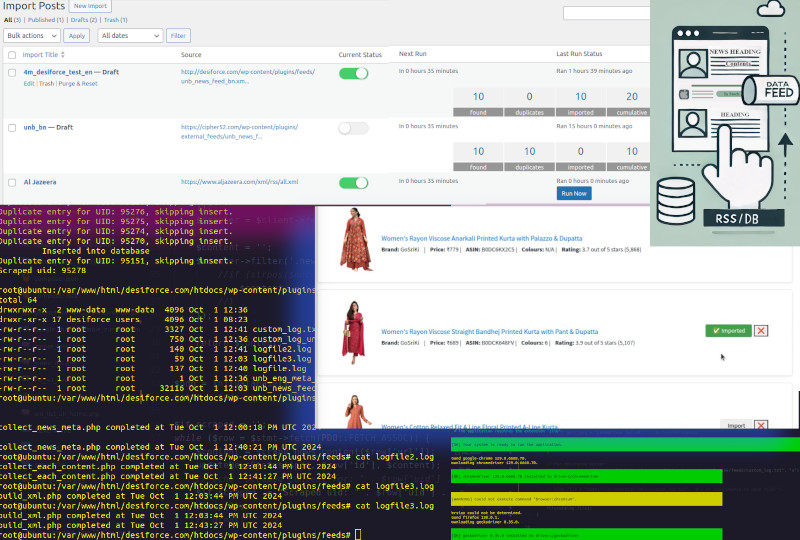Click the sort arrows next to Import Title
The image size is (800, 540).
click(x=64, y=55)
